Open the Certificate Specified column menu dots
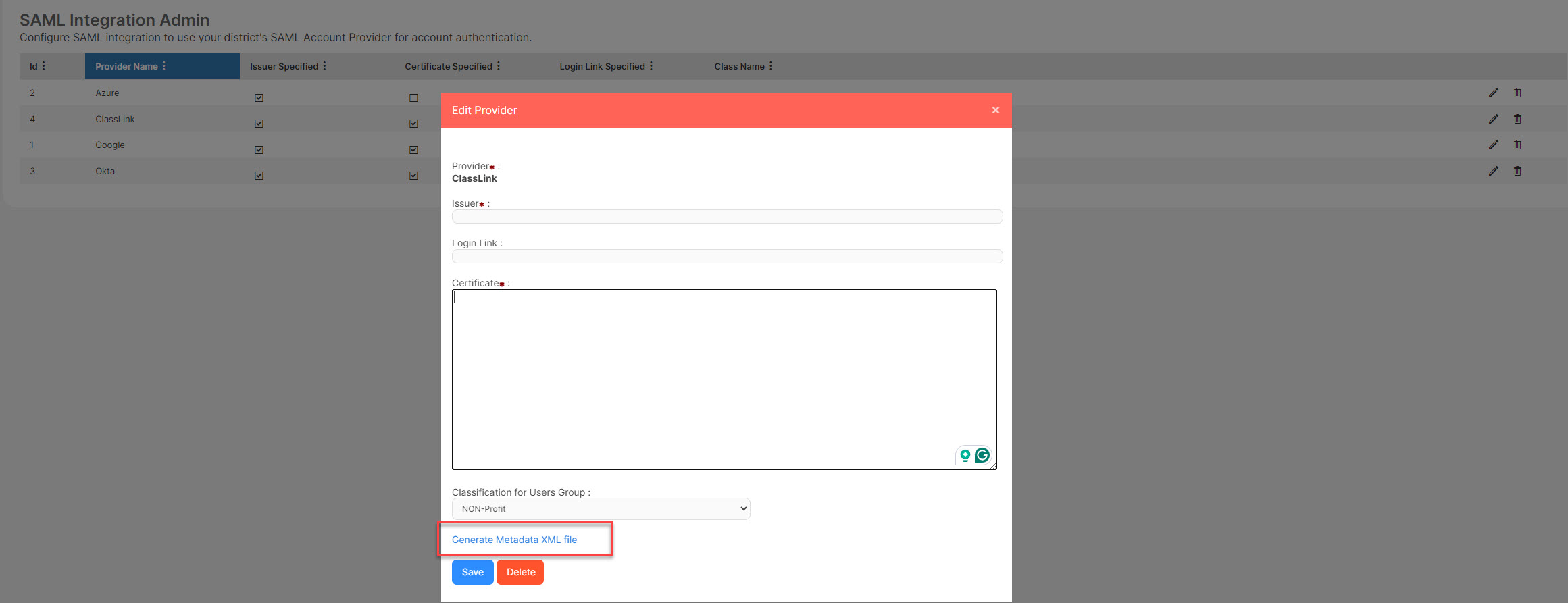 click(499, 66)
